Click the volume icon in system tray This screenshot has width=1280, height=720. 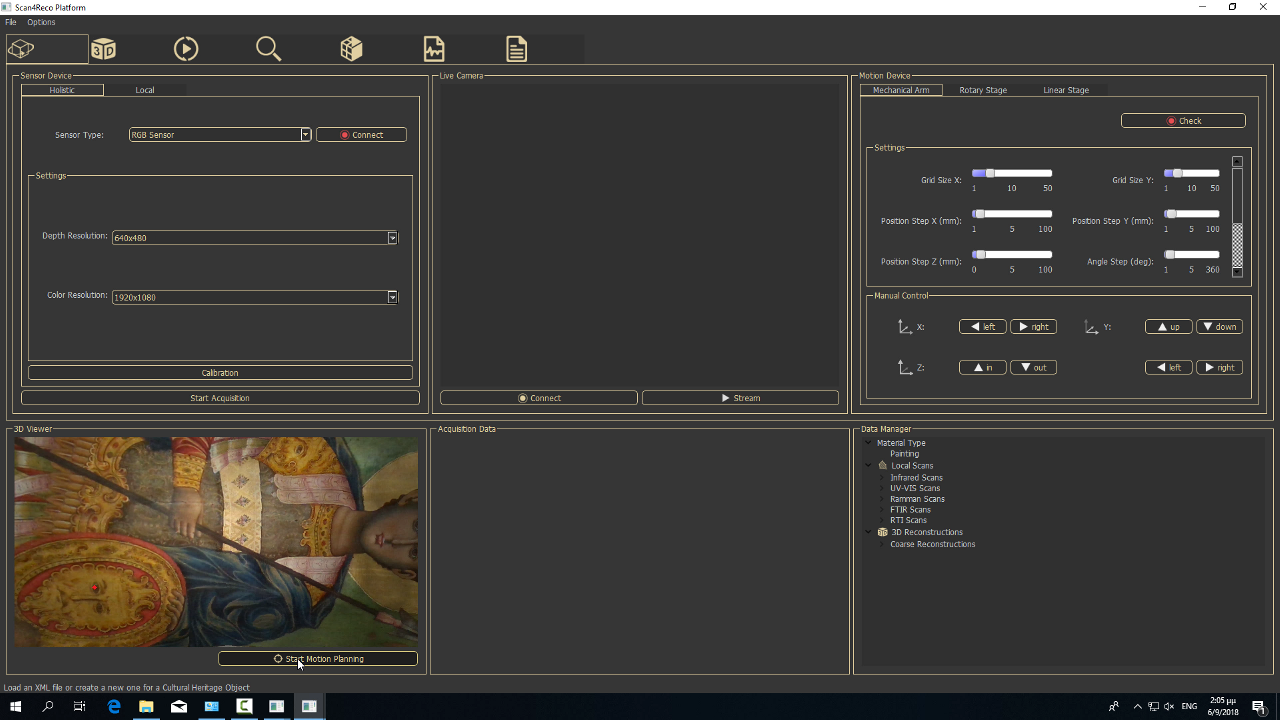coord(1169,707)
